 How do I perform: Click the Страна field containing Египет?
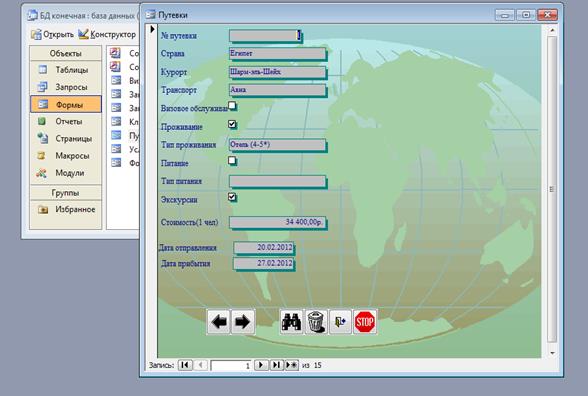coord(278,54)
